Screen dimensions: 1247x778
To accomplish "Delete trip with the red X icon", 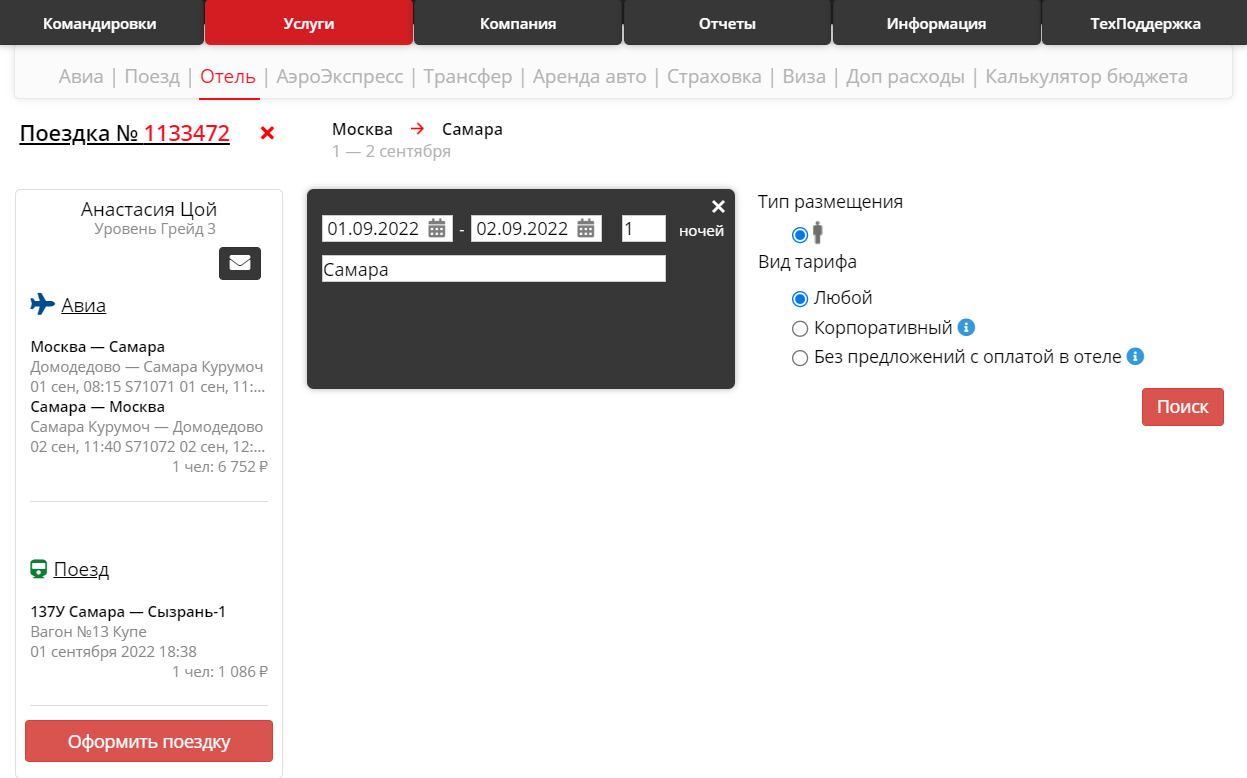I will pyautogui.click(x=267, y=133).
